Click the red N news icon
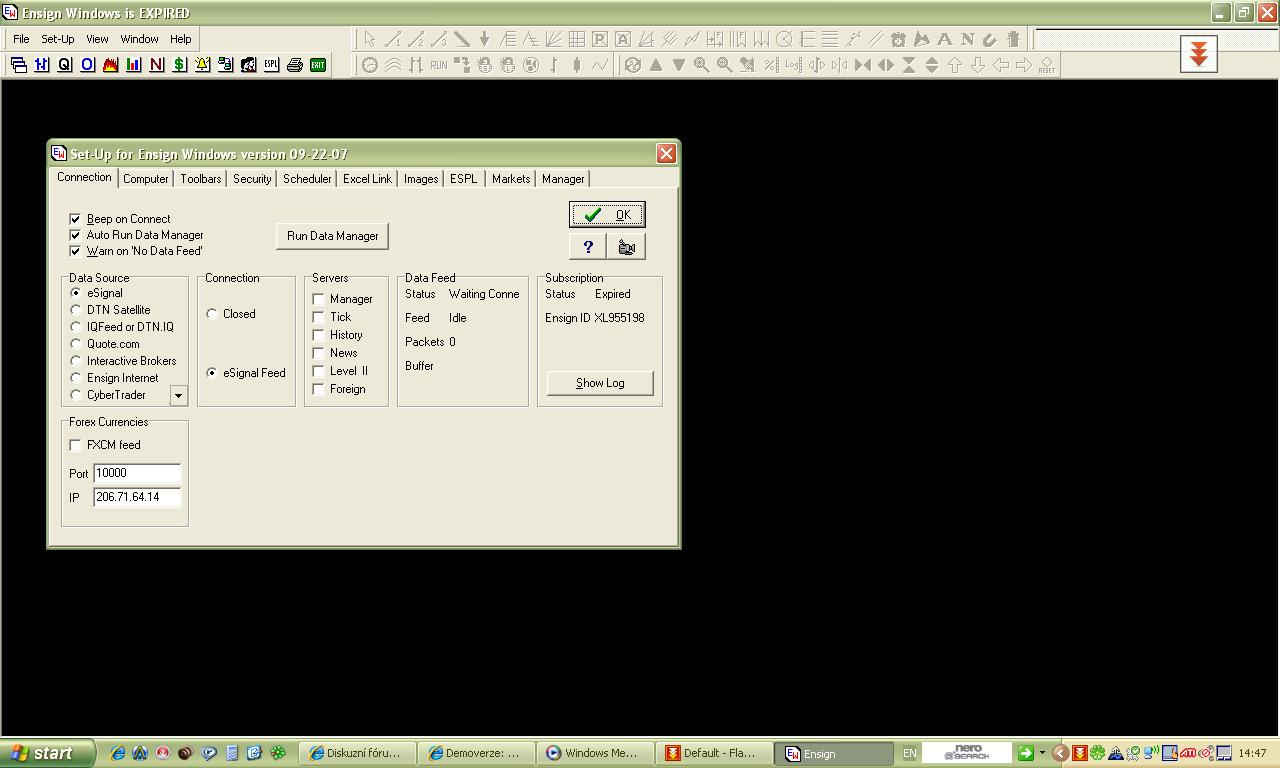The height and width of the screenshot is (768, 1280). [156, 65]
